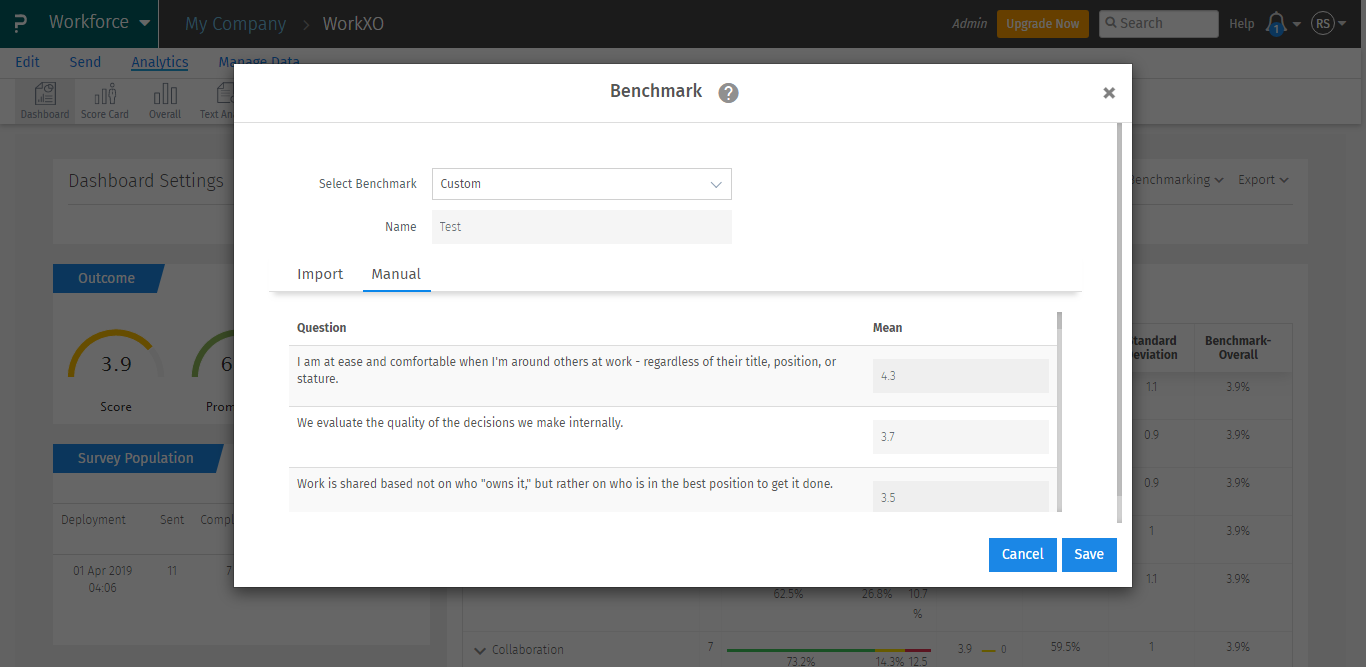1366x667 pixels.
Task: Cancel the Benchmark dialog
Action: pyautogui.click(x=1022, y=554)
